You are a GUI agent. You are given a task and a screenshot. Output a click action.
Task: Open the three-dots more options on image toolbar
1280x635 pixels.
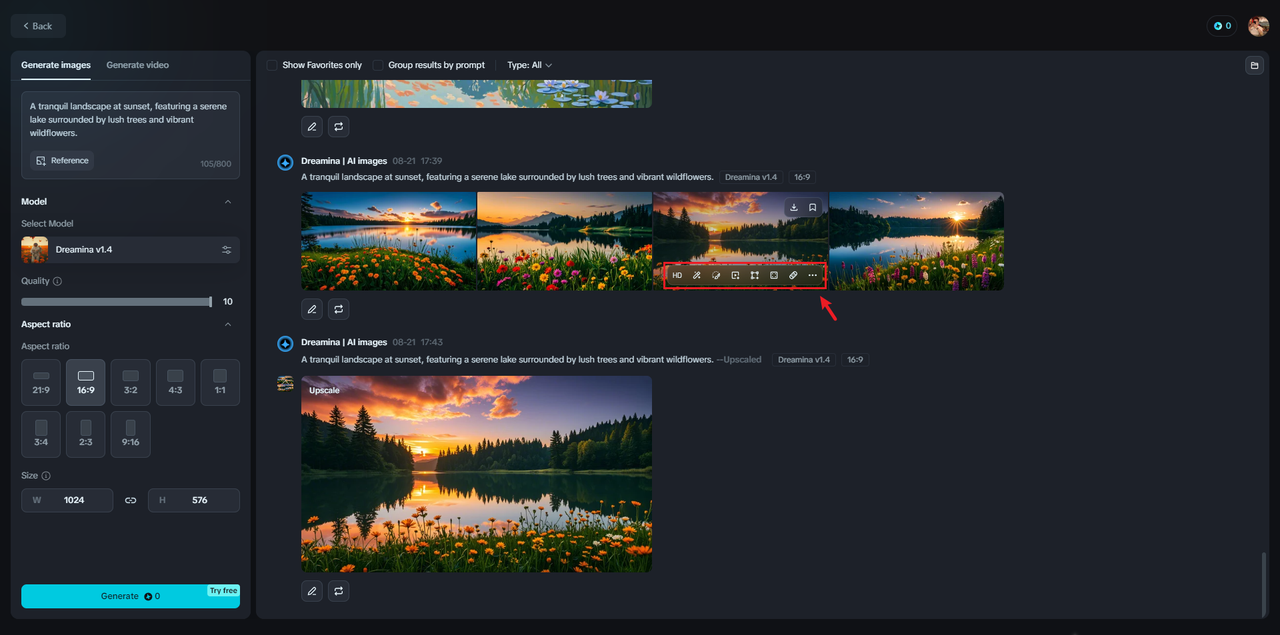coord(812,275)
